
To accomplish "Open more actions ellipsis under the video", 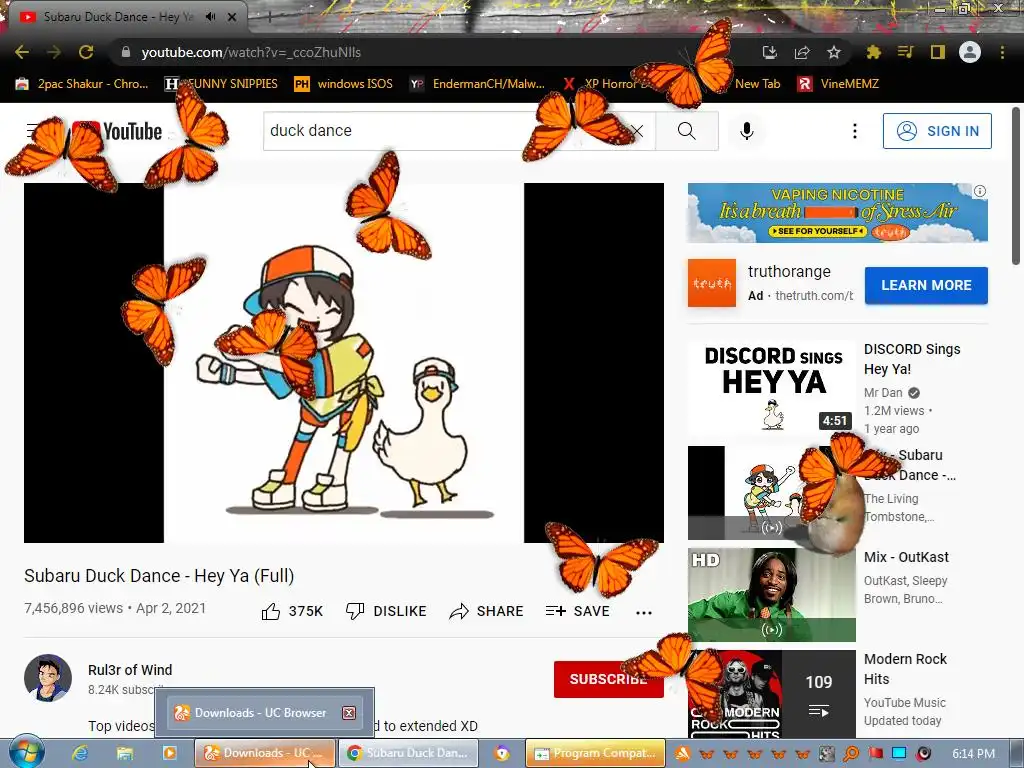I will coord(644,612).
